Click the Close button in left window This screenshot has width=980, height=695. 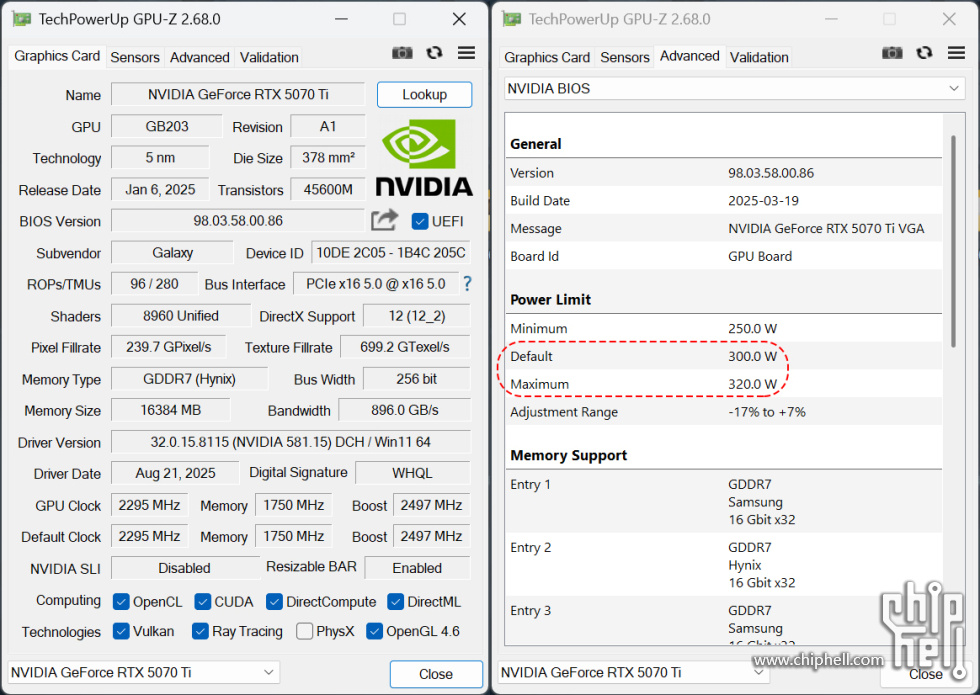(x=436, y=674)
